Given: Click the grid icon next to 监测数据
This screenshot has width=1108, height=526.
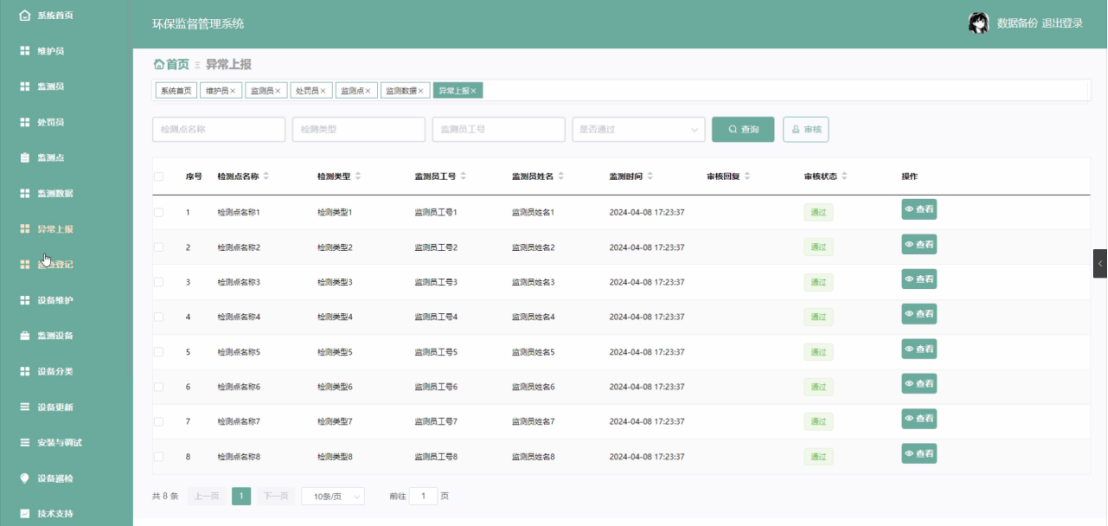Looking at the screenshot, I should click(25, 193).
